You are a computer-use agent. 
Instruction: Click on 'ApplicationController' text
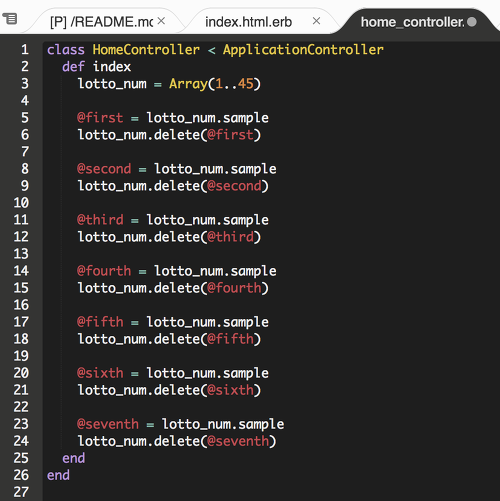pyautogui.click(x=303, y=50)
